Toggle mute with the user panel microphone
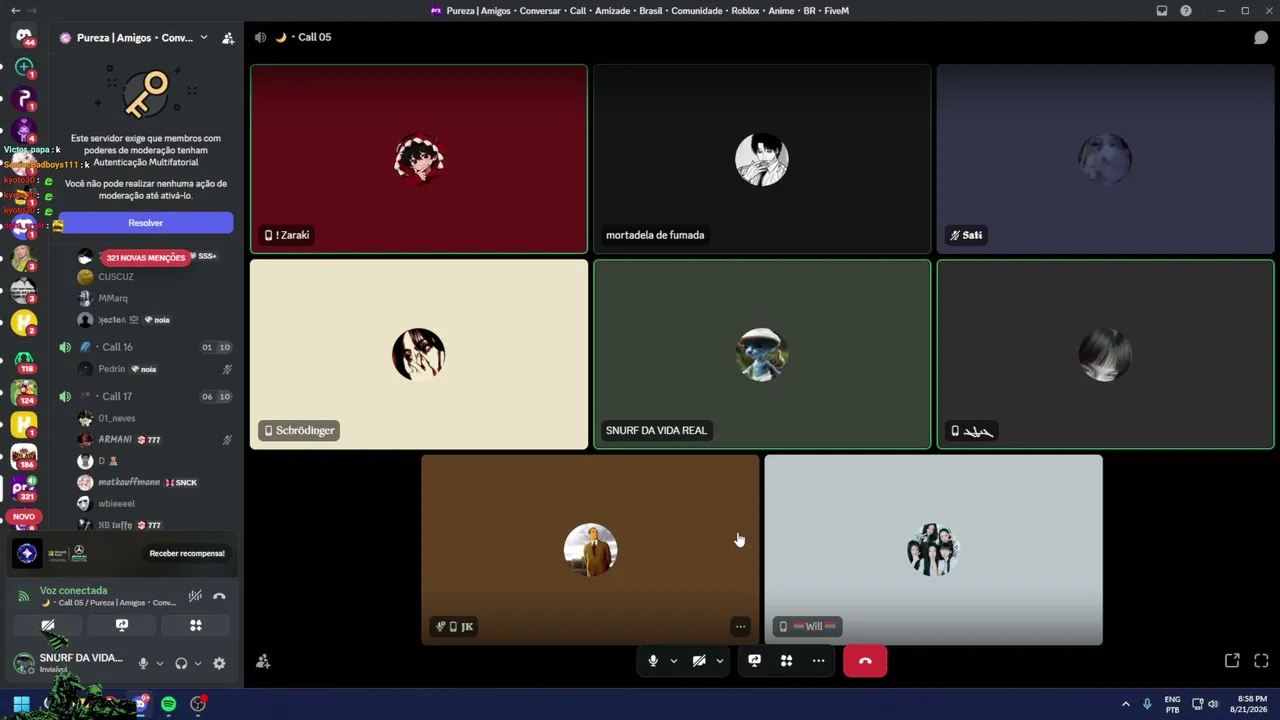1280x720 pixels. [143, 663]
